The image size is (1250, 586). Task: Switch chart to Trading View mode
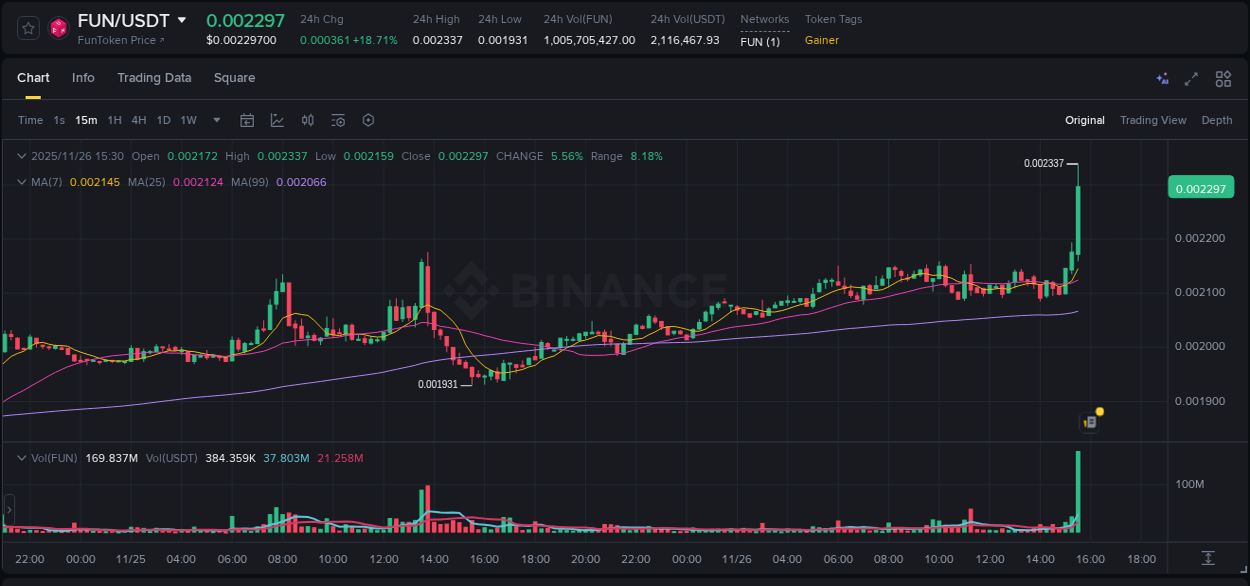(x=1153, y=120)
